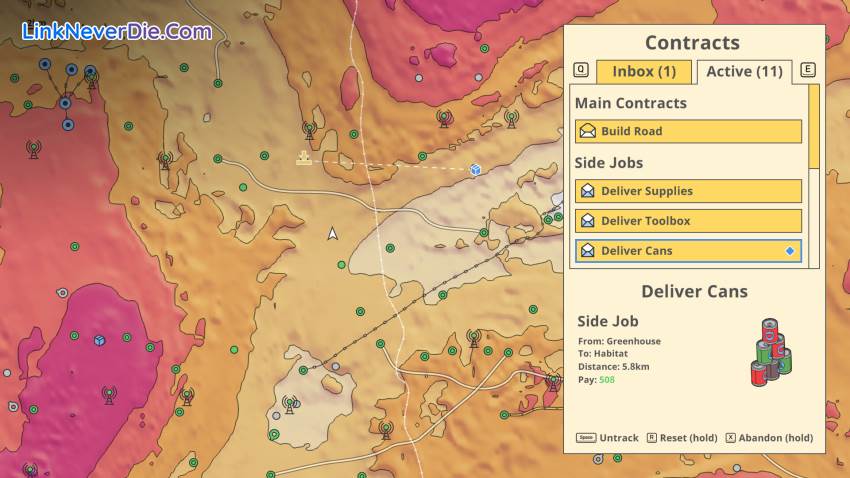Viewport: 850px width, 478px height.
Task: Select the Deliver Toolbox side job
Action: 688,221
